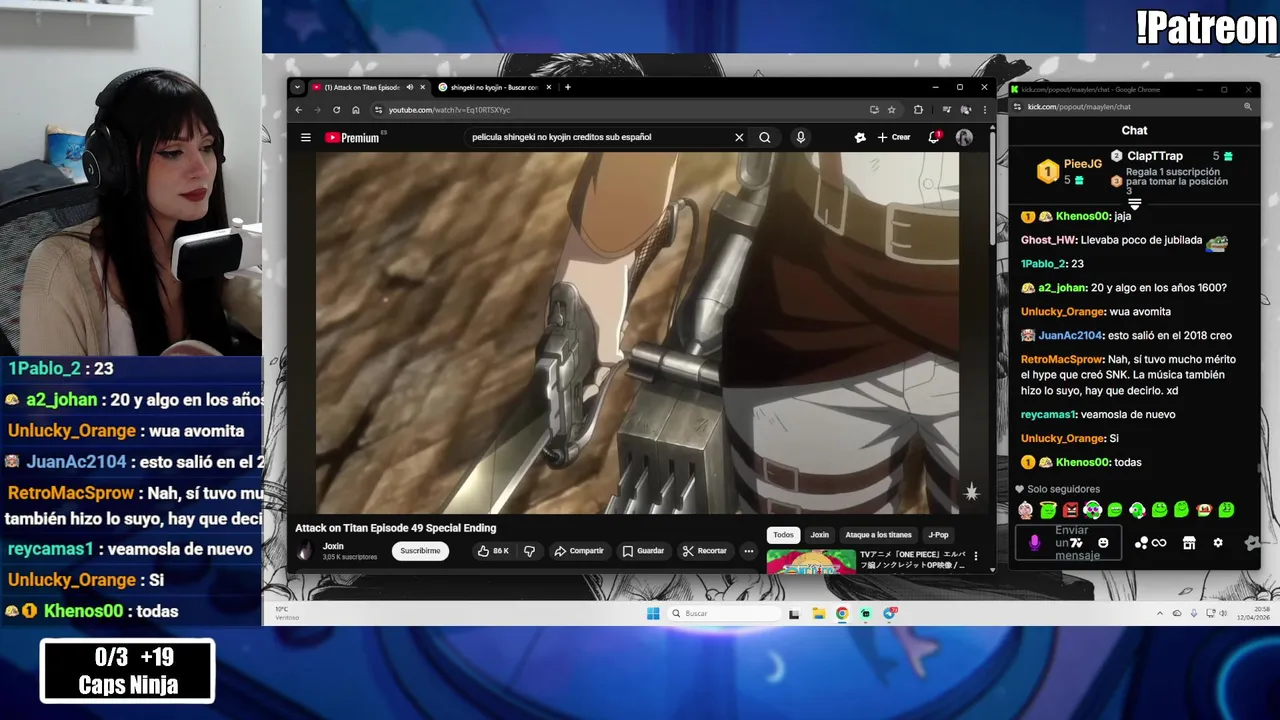Start voice search with the microphone

(800, 137)
